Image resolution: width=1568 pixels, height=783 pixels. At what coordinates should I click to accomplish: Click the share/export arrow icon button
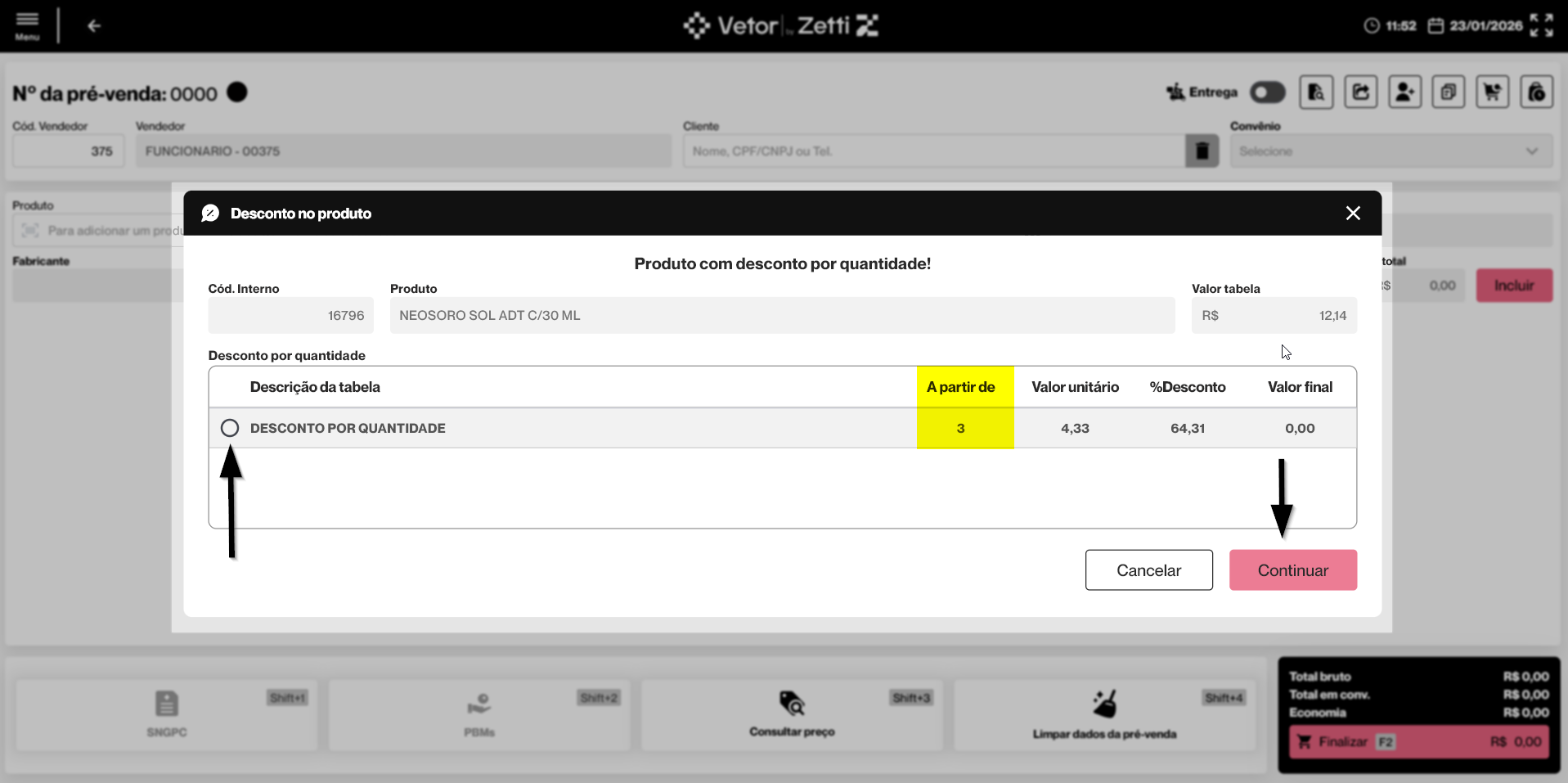[x=1361, y=92]
